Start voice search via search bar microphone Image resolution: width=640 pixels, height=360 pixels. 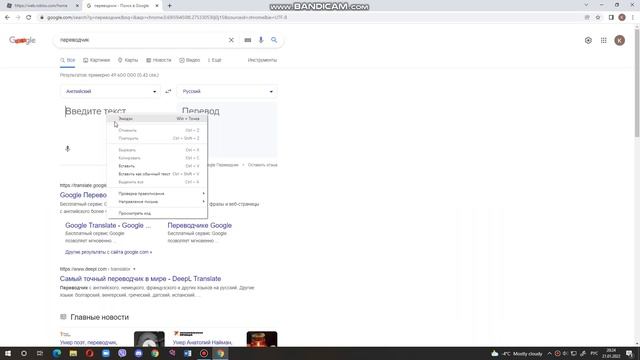pyautogui.click(x=261, y=40)
